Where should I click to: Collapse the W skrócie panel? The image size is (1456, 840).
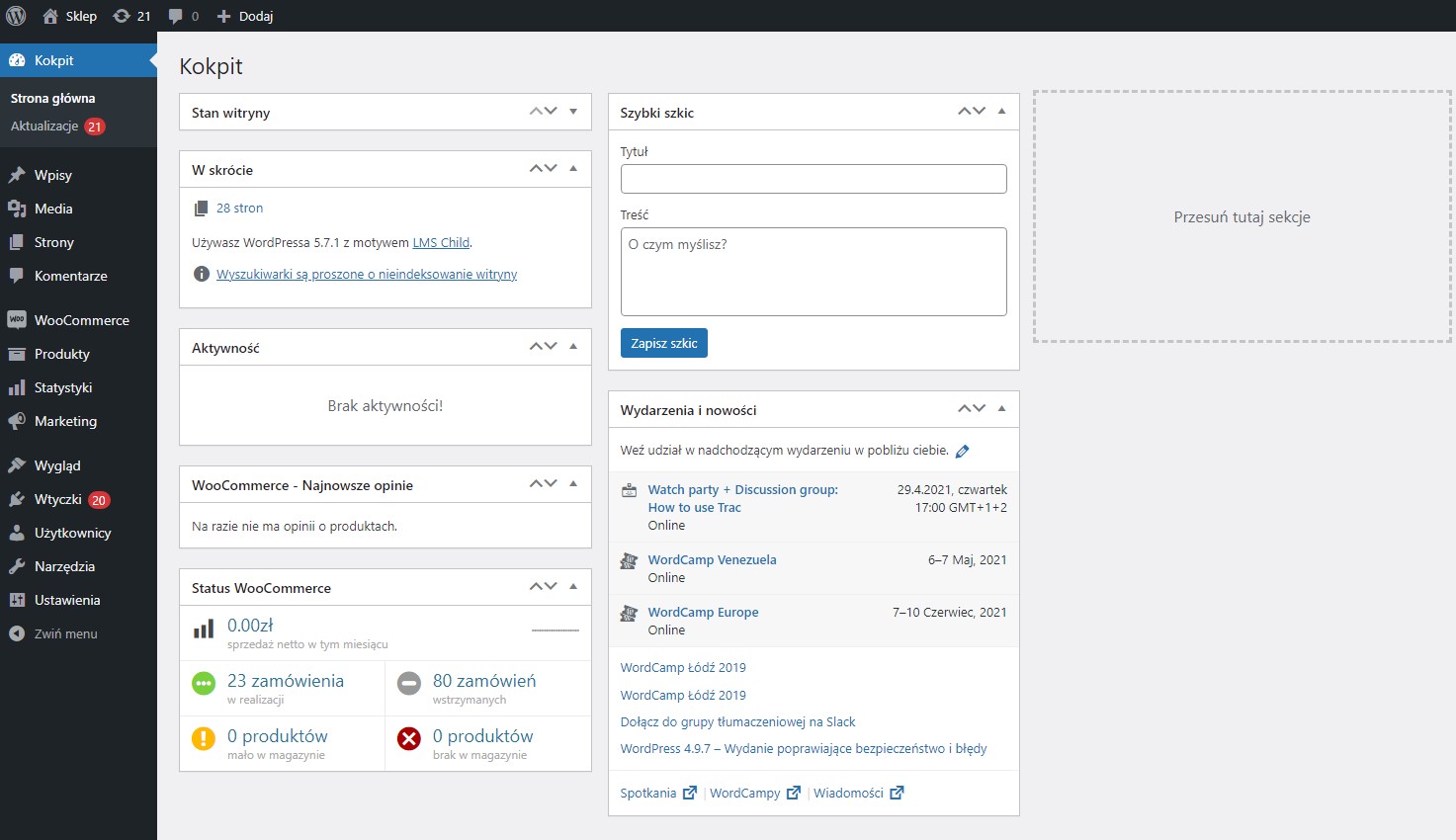click(x=573, y=169)
